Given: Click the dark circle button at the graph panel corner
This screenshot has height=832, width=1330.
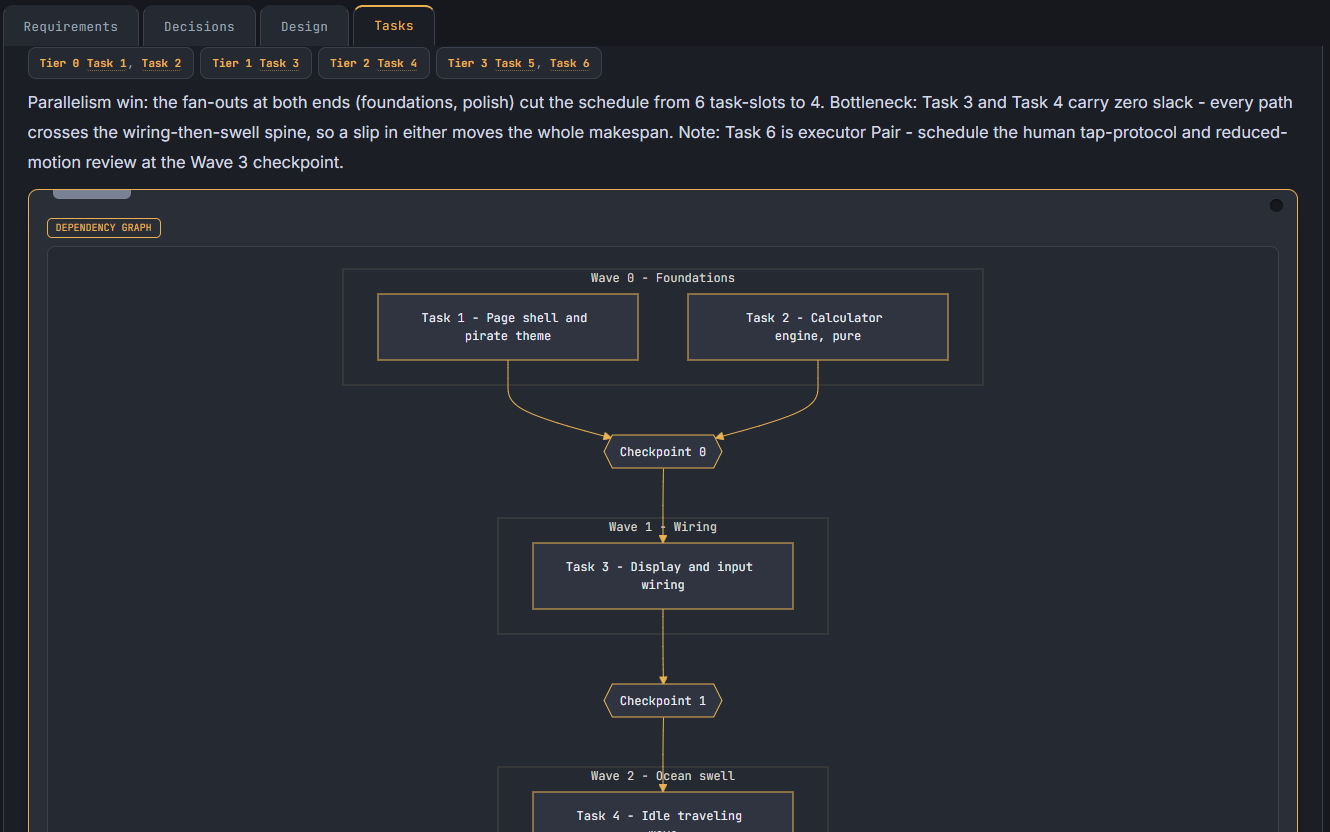Looking at the screenshot, I should pos(1276,205).
